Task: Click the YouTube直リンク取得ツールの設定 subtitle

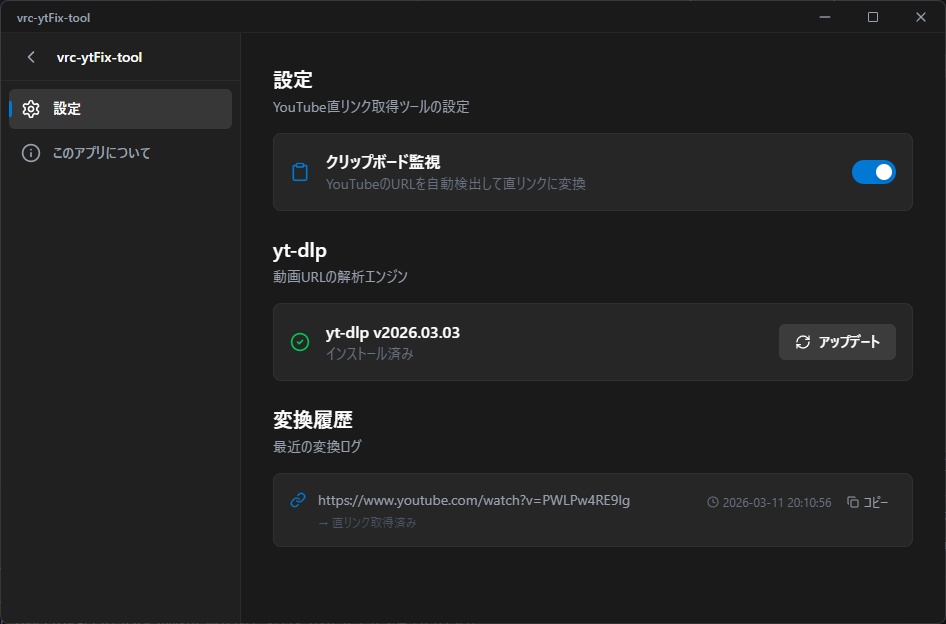Action: pyautogui.click(x=371, y=107)
